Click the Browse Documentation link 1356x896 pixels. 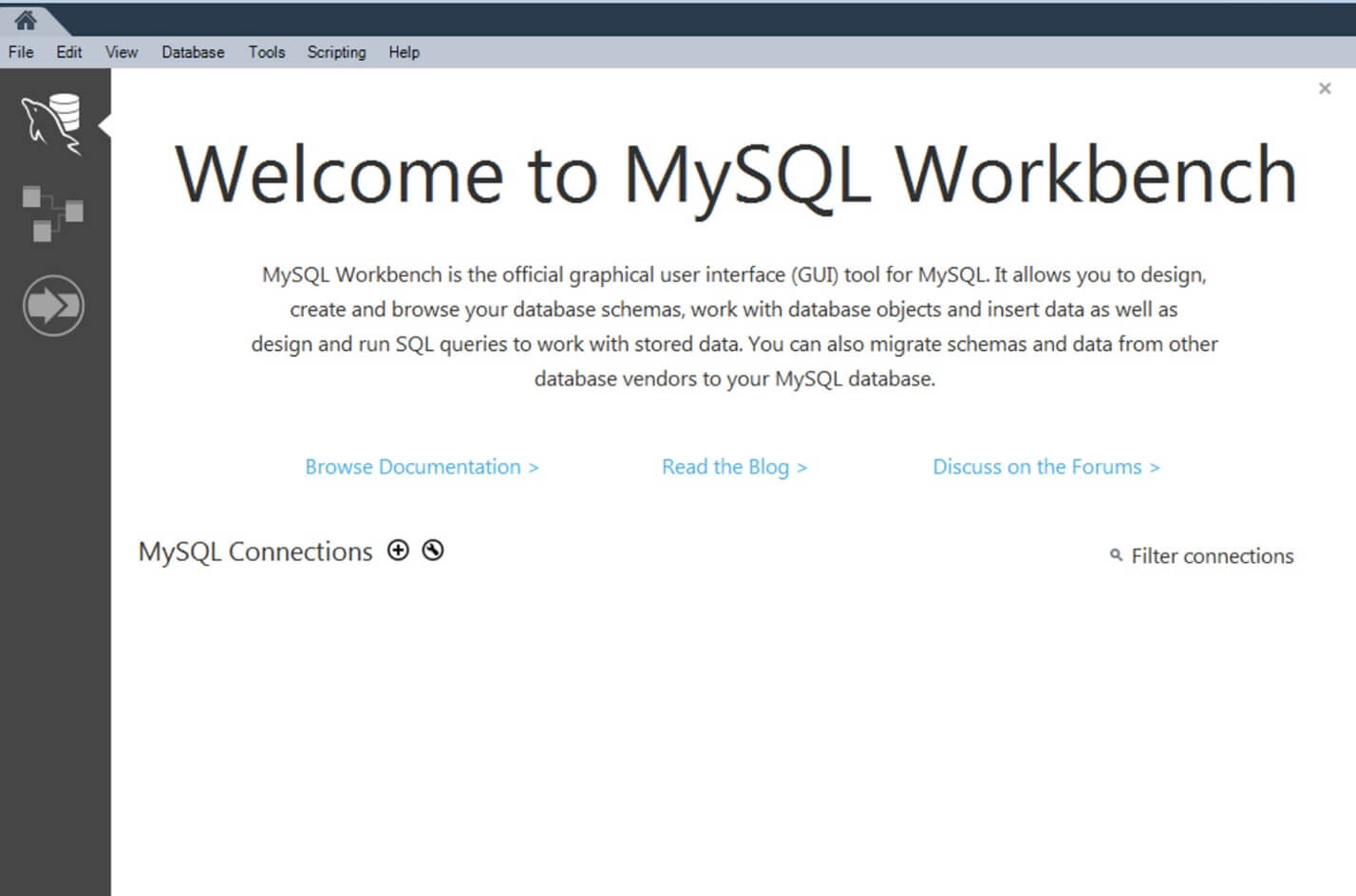click(x=422, y=467)
